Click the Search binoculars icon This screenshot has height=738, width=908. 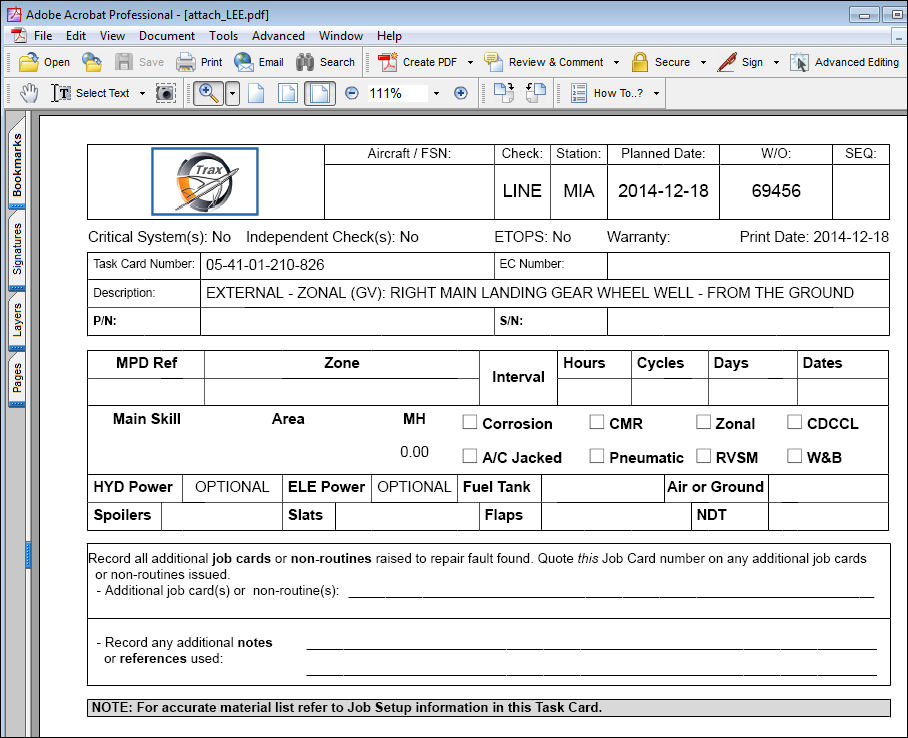pyautogui.click(x=305, y=62)
